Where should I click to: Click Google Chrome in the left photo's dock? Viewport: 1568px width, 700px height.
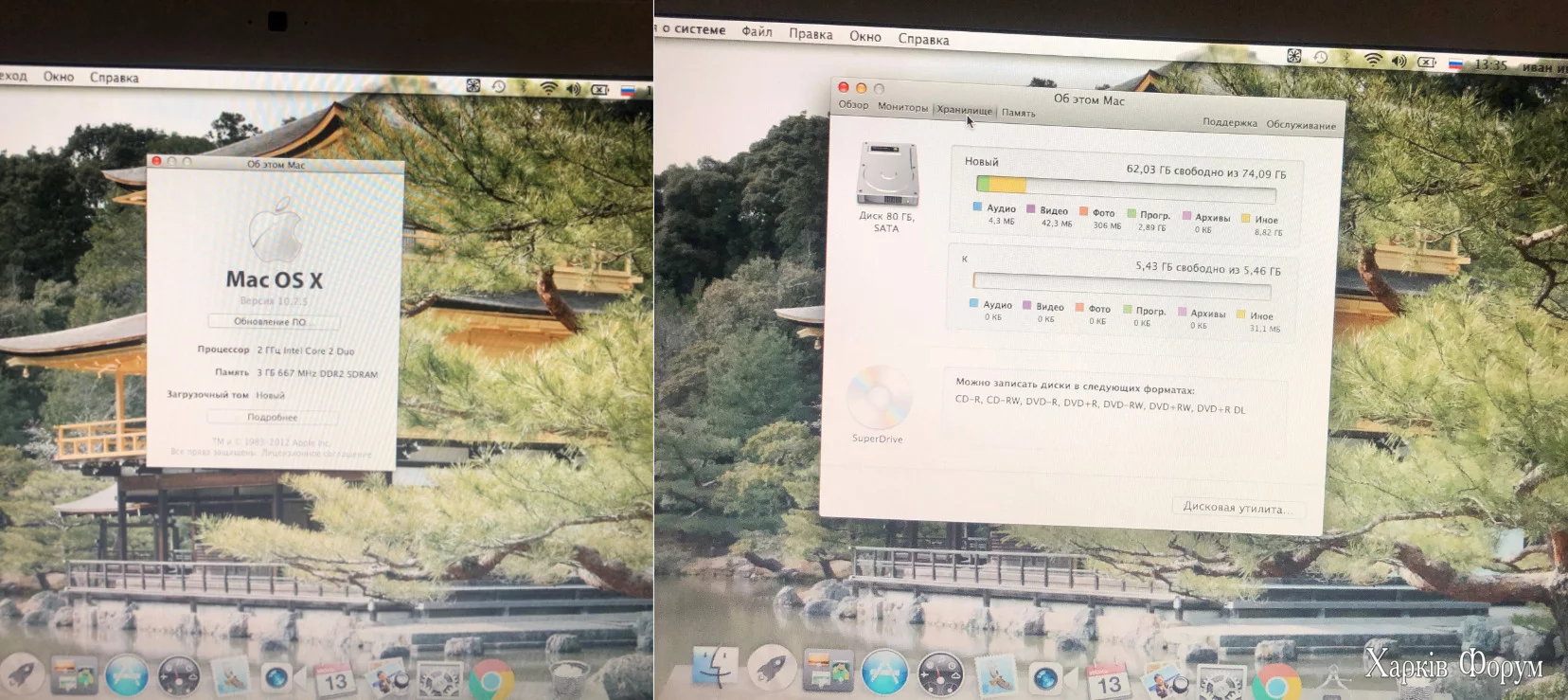(492, 681)
